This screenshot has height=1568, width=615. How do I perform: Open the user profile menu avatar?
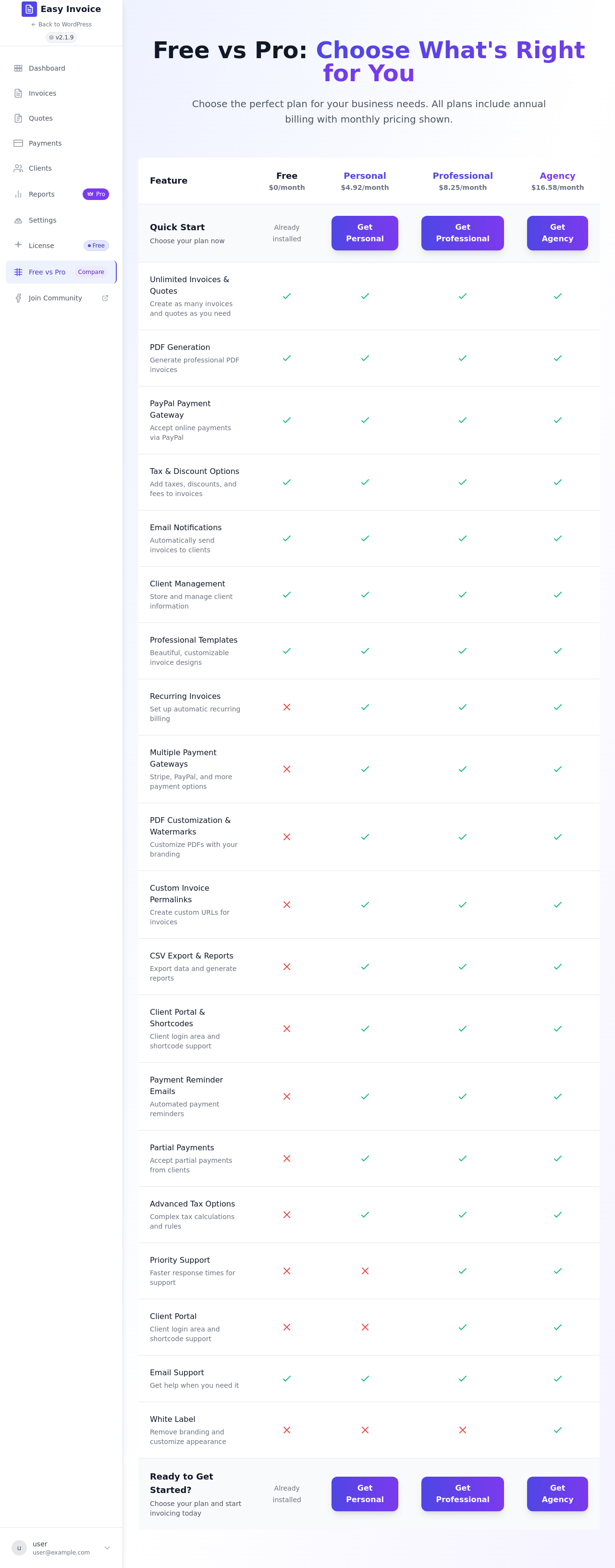point(19,1548)
